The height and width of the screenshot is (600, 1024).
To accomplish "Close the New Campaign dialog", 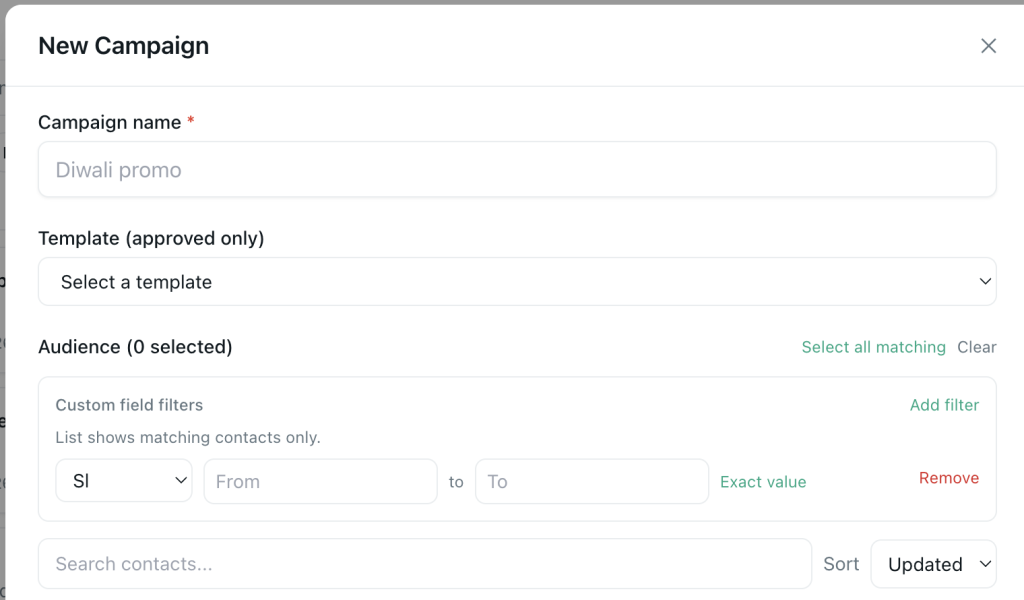I will (x=988, y=46).
